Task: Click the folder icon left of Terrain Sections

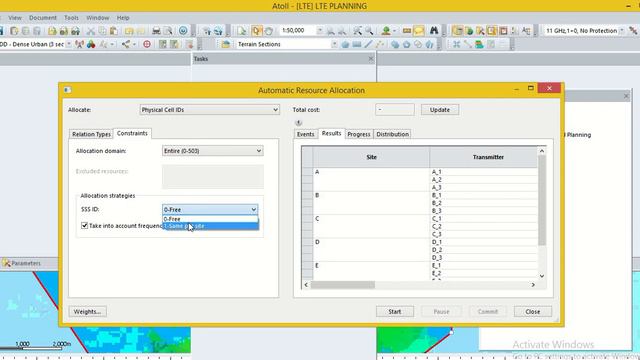Action: [x=226, y=44]
